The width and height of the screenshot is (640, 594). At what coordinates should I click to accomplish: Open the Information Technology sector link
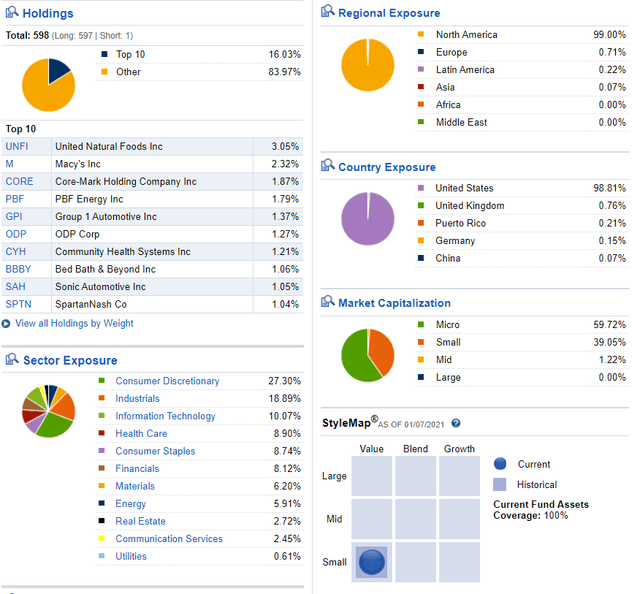pyautogui.click(x=165, y=416)
